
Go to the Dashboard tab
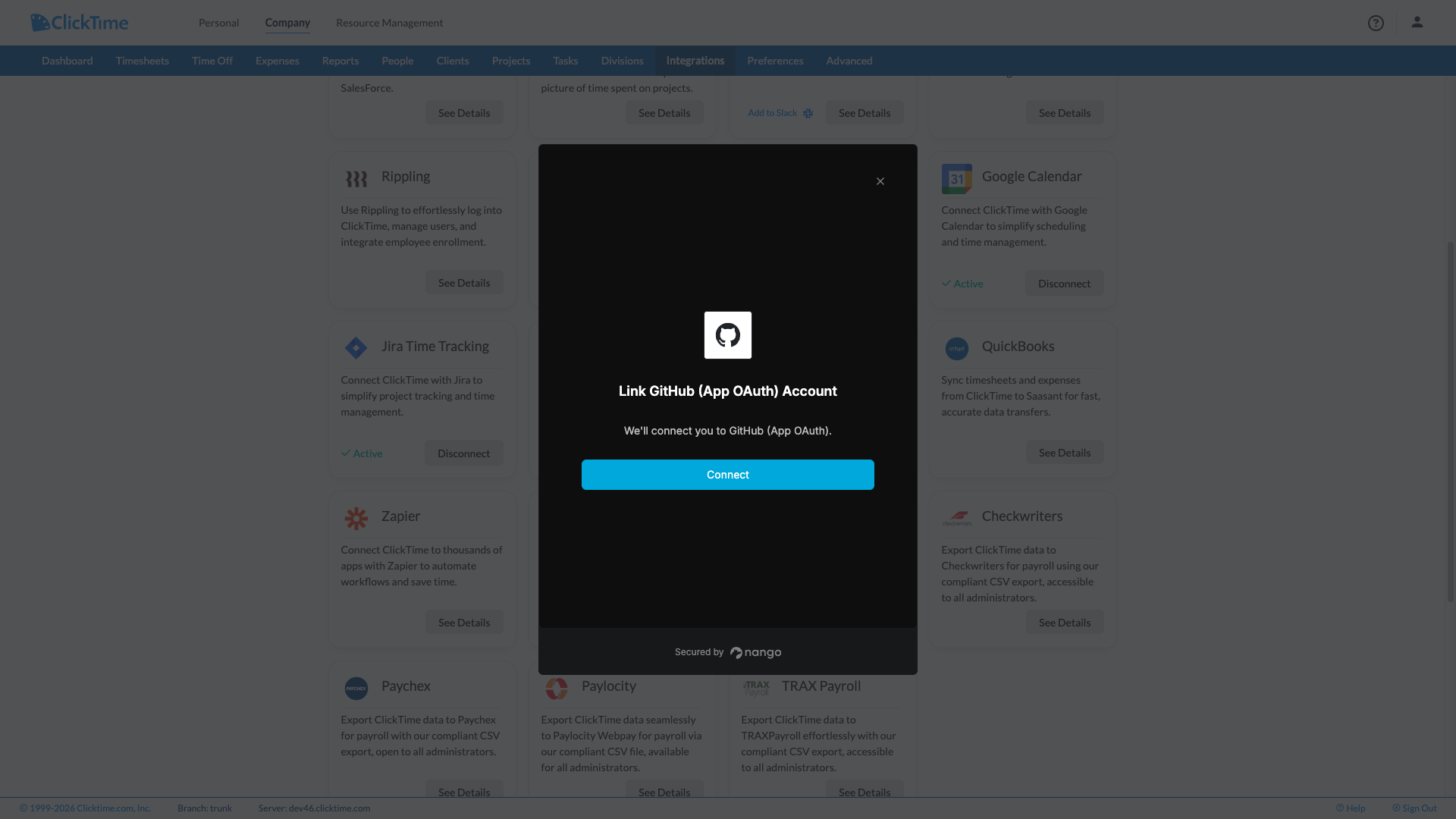(x=67, y=61)
